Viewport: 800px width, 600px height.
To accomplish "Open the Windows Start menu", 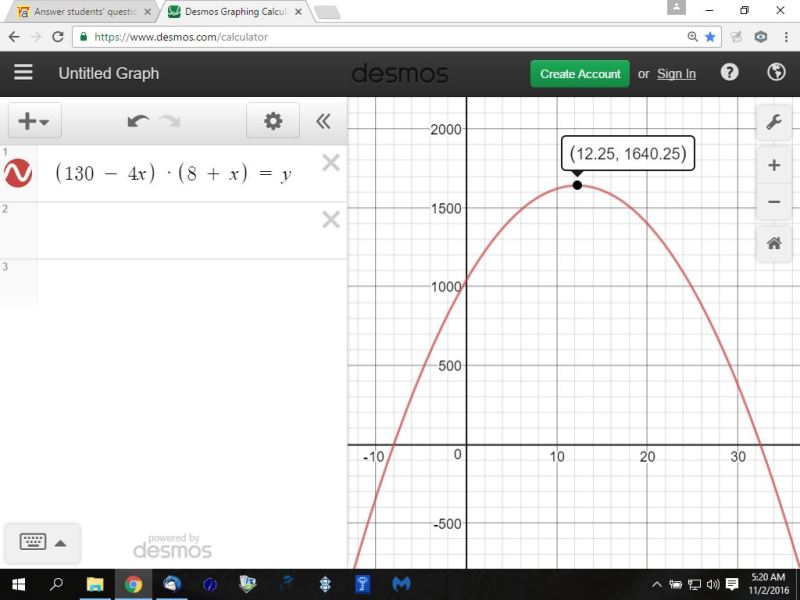I will 18,584.
